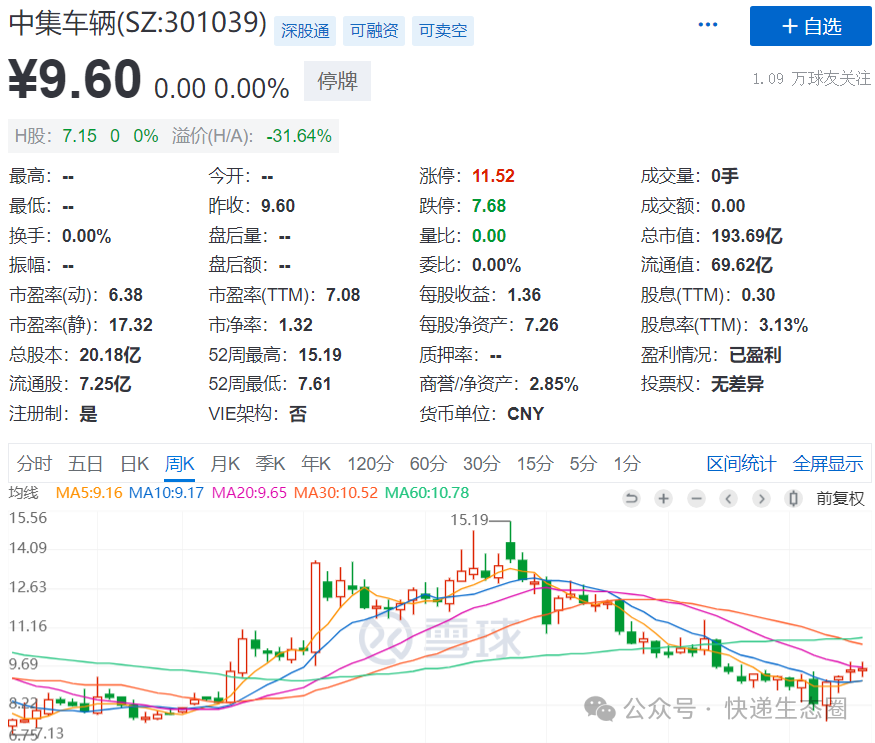Click the 1.09 万球友关注 follower count

point(811,79)
